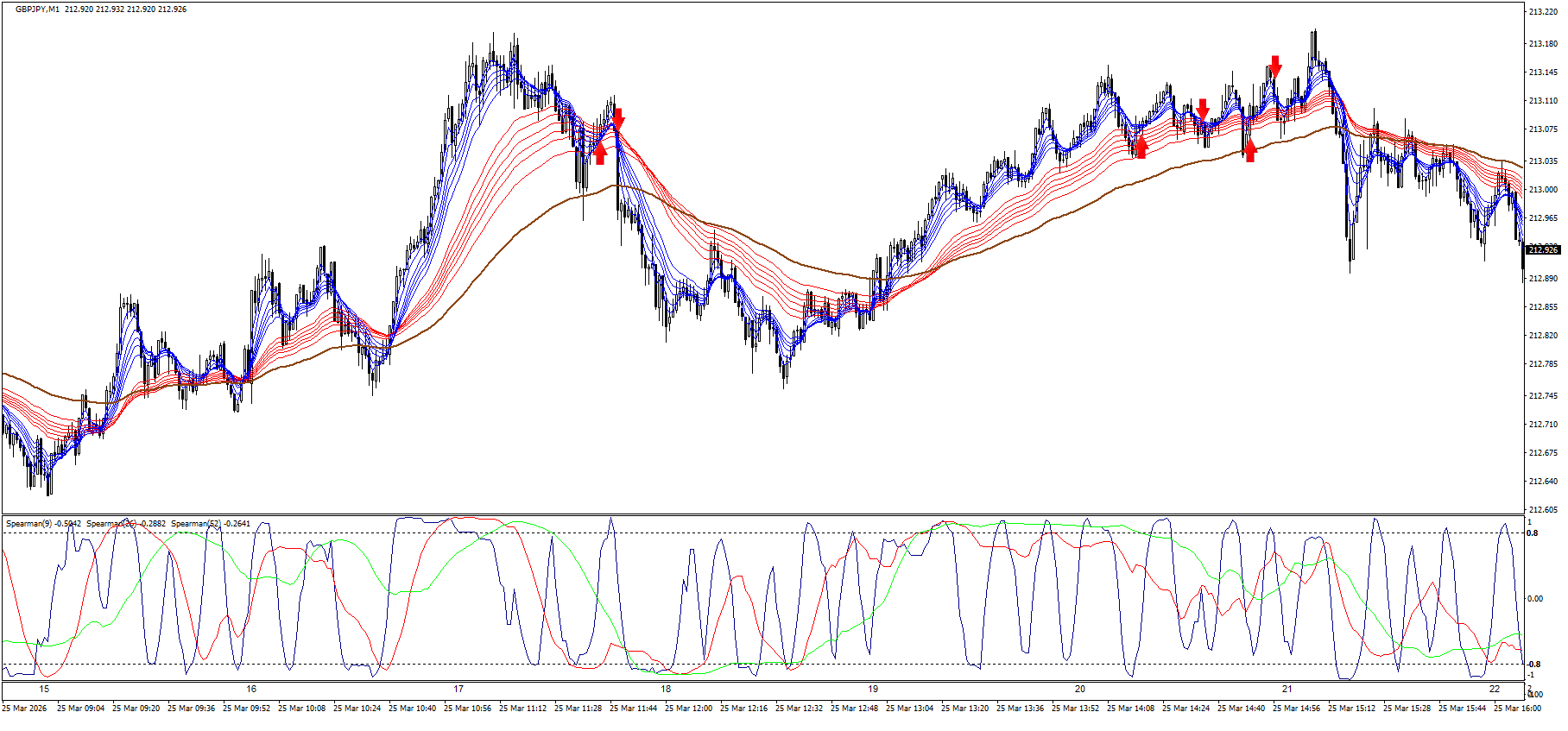The width and height of the screenshot is (1568, 731).
Task: Click the 212.640 price scale label
Action: [1542, 482]
